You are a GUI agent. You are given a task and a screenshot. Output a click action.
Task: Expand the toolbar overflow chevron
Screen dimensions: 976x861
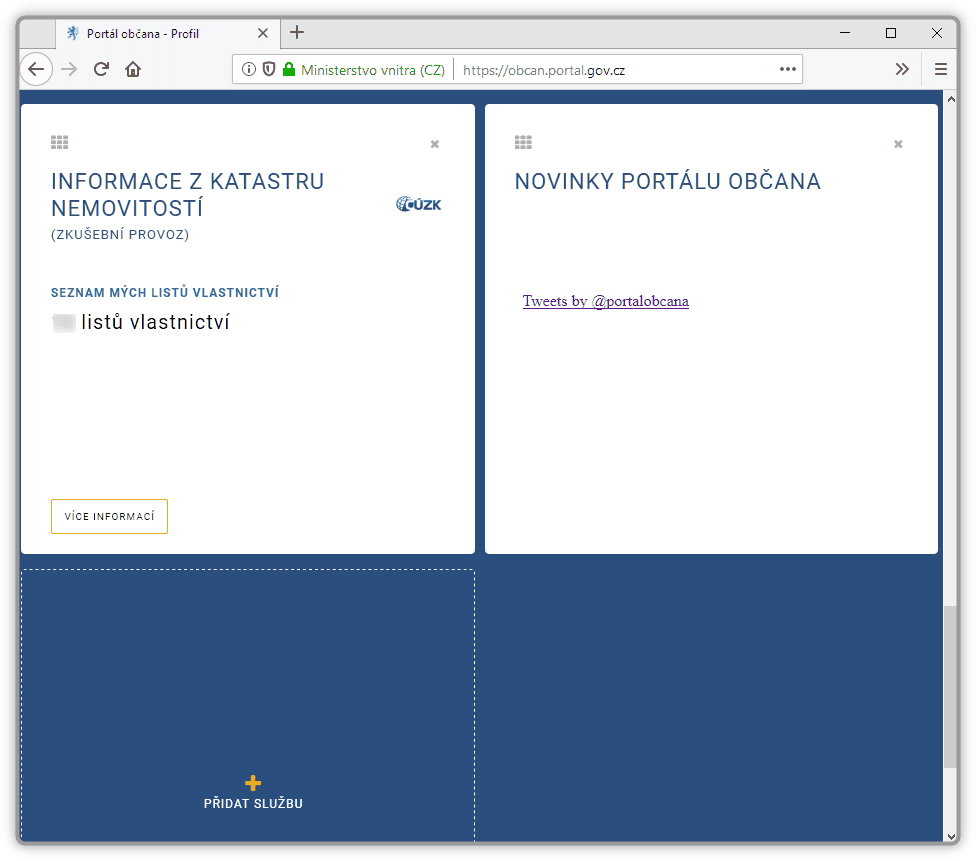(902, 70)
